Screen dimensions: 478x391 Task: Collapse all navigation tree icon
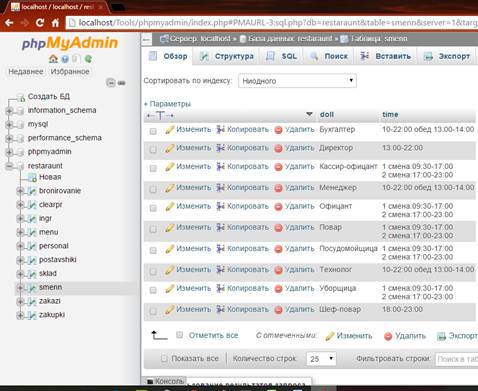pos(111,82)
